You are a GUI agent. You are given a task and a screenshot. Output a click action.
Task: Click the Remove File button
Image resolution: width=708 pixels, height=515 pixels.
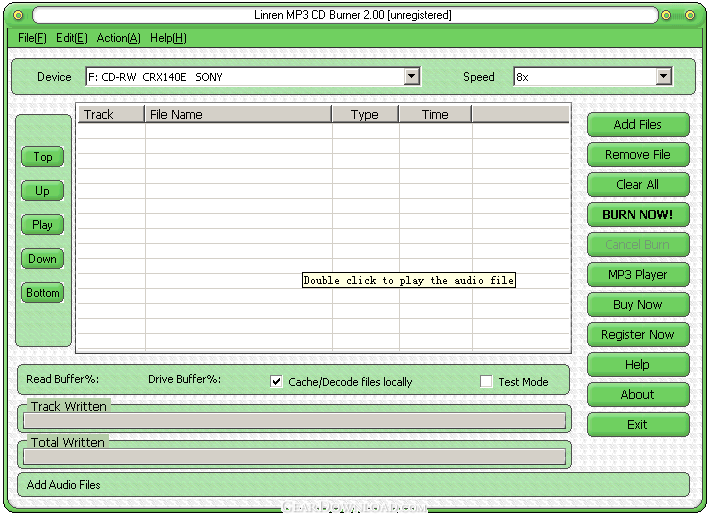point(638,154)
